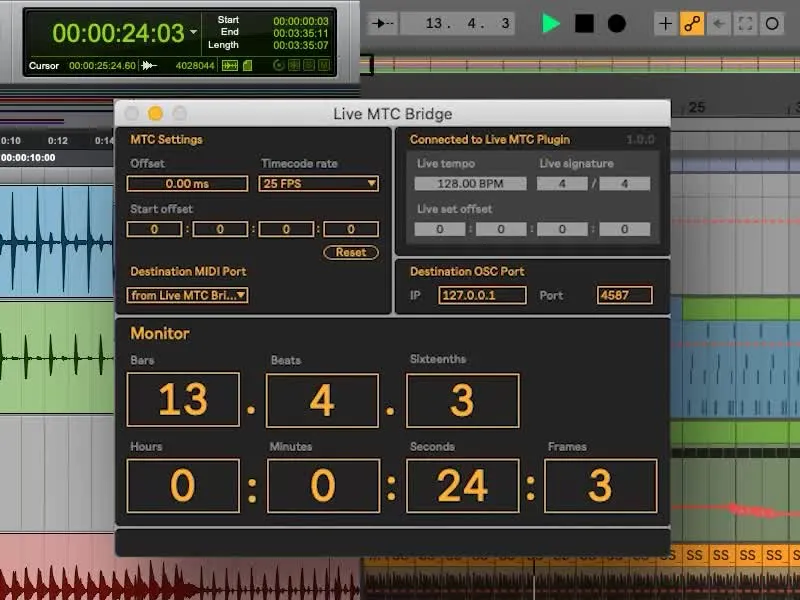800x600 pixels.
Task: Click the Re-enable Automation arrow icon
Action: (x=718, y=24)
